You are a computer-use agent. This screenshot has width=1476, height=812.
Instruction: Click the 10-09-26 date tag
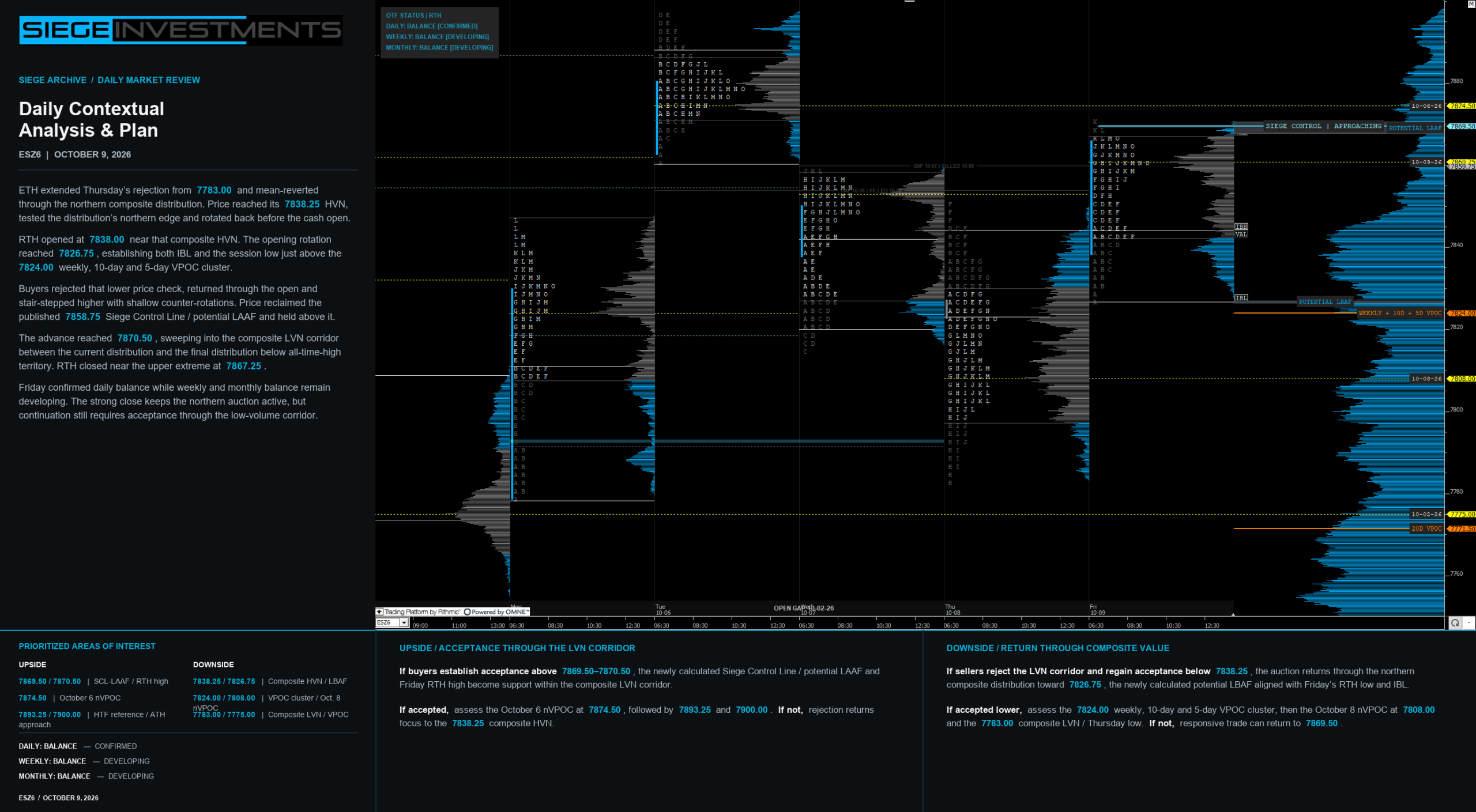point(1426,163)
